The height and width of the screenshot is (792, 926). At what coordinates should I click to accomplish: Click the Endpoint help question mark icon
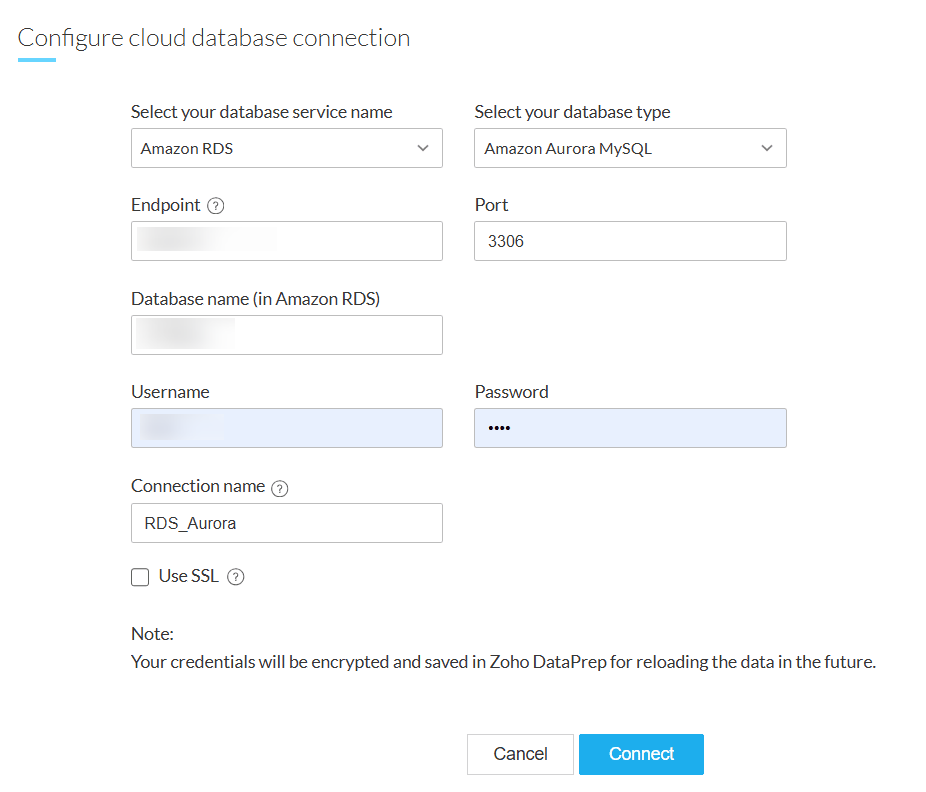click(x=216, y=206)
